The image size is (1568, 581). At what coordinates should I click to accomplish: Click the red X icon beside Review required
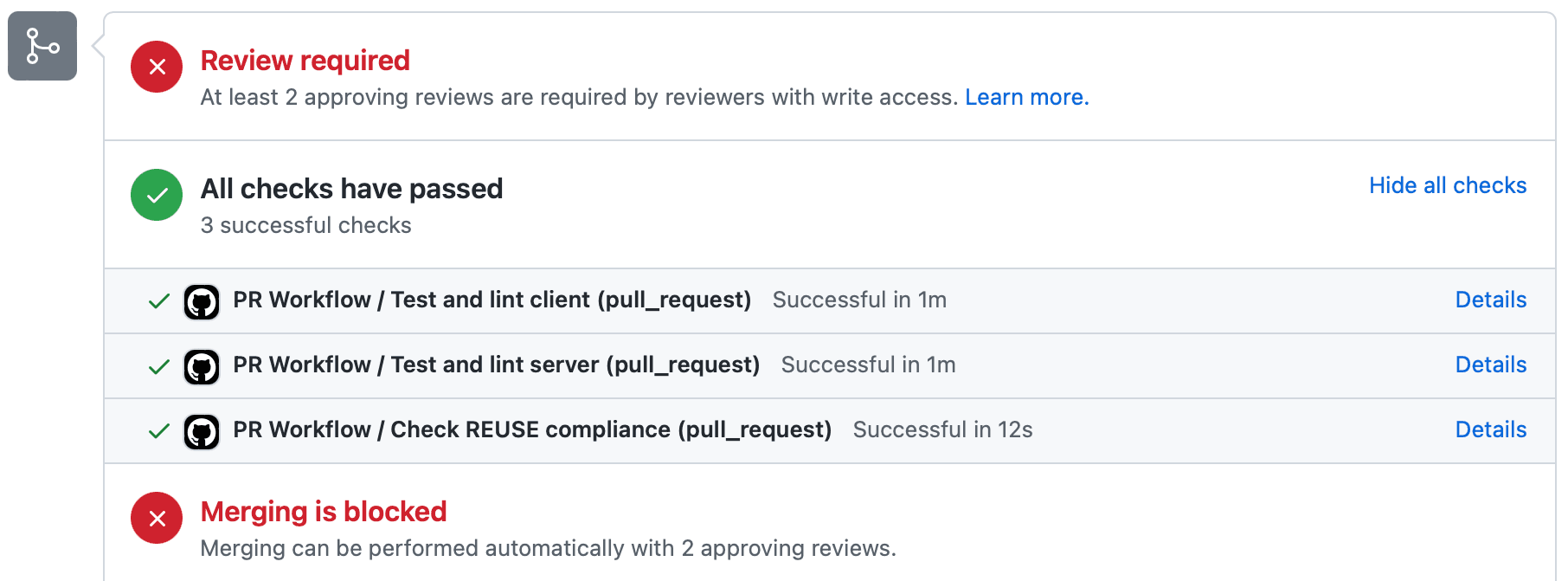pyautogui.click(x=157, y=67)
